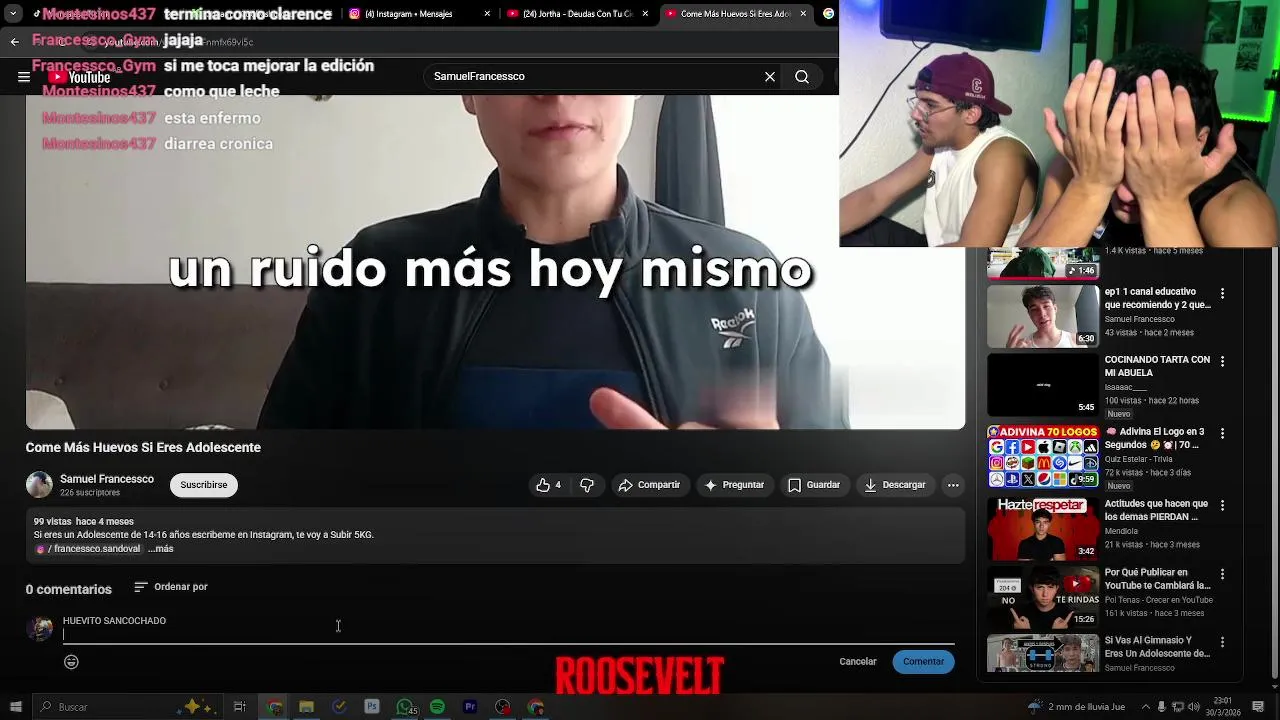Open options for Por Qué Publicar video
This screenshot has width=1280, height=720.
[x=1222, y=574]
